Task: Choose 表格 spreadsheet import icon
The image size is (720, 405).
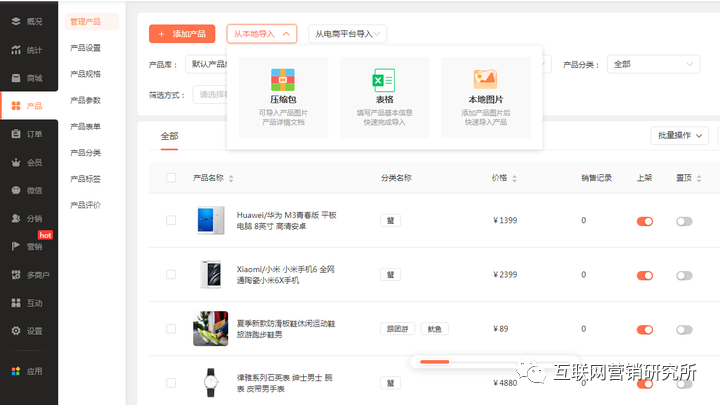Action: 384,80
